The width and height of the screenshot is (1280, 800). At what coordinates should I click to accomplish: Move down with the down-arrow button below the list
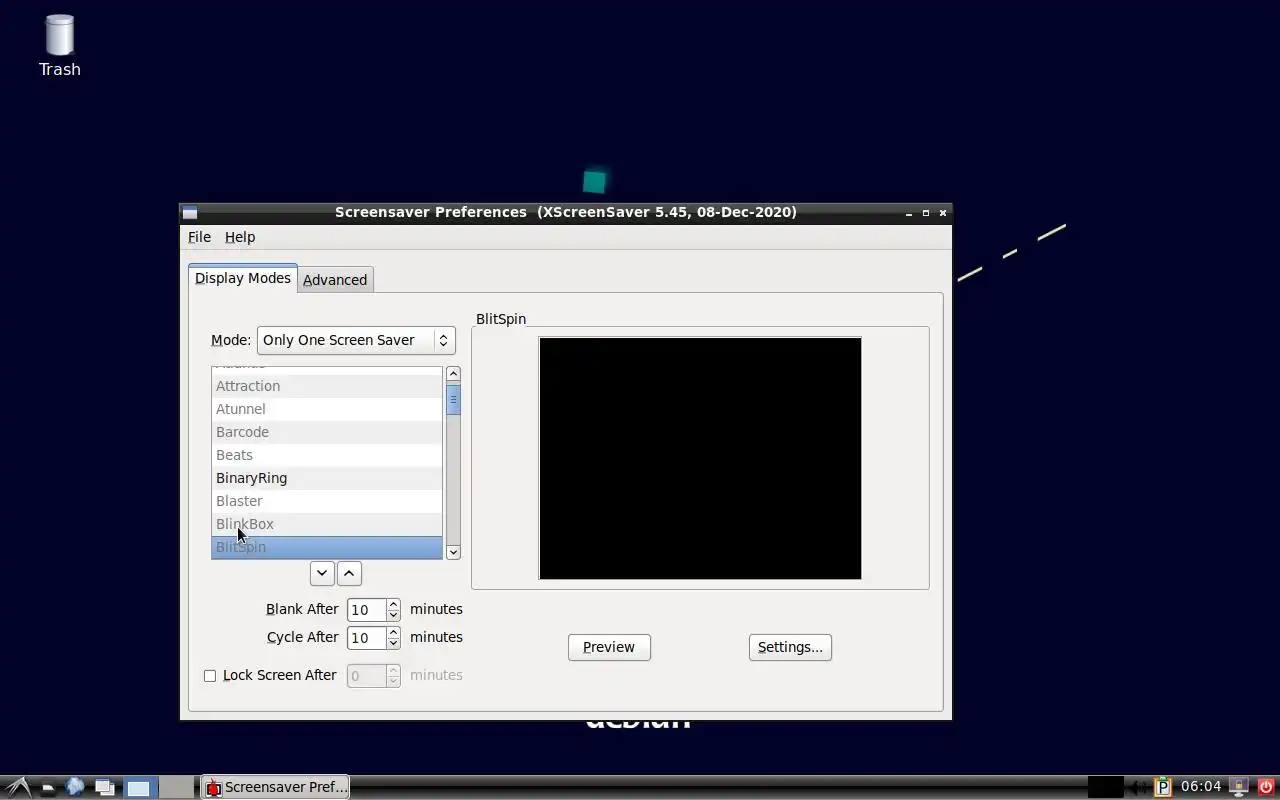tap(322, 573)
